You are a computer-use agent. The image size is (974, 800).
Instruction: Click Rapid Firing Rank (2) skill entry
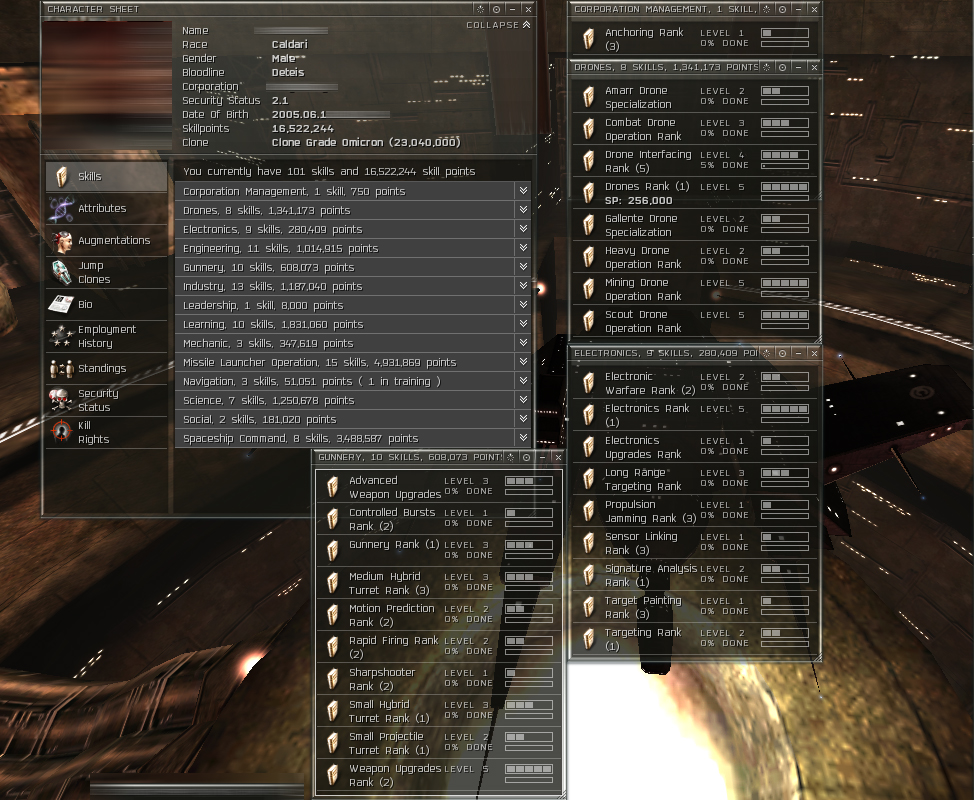pyautogui.click(x=439, y=647)
